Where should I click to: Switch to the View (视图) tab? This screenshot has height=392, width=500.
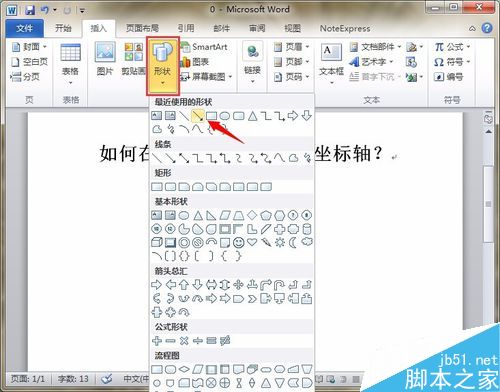(292, 28)
